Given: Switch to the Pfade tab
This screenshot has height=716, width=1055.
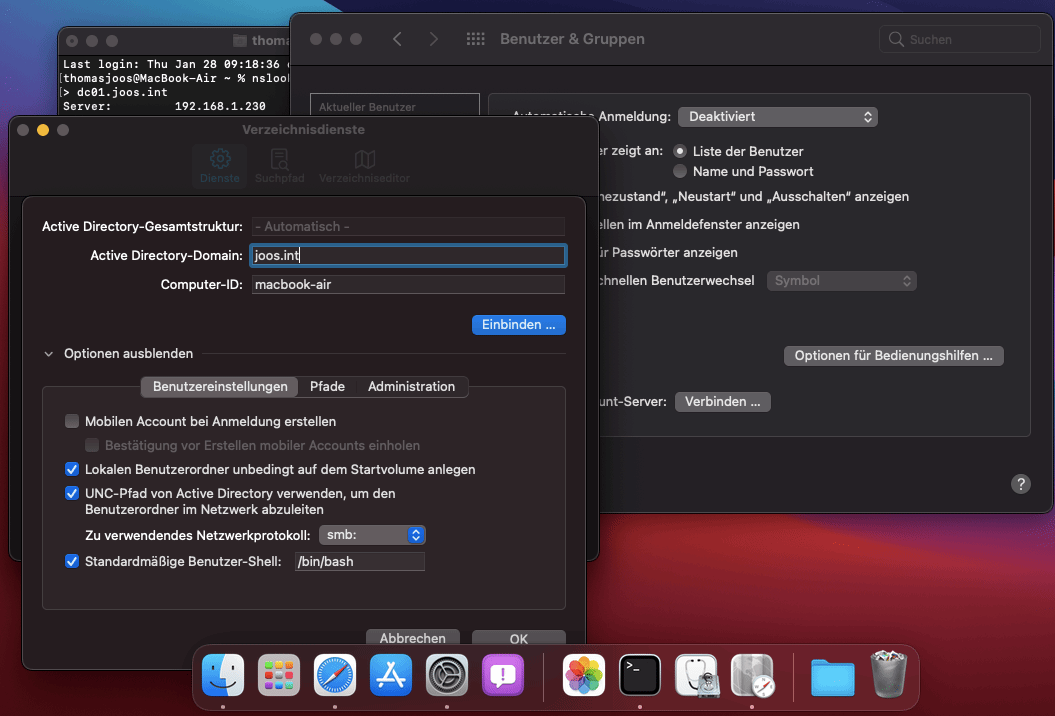Looking at the screenshot, I should pos(327,386).
